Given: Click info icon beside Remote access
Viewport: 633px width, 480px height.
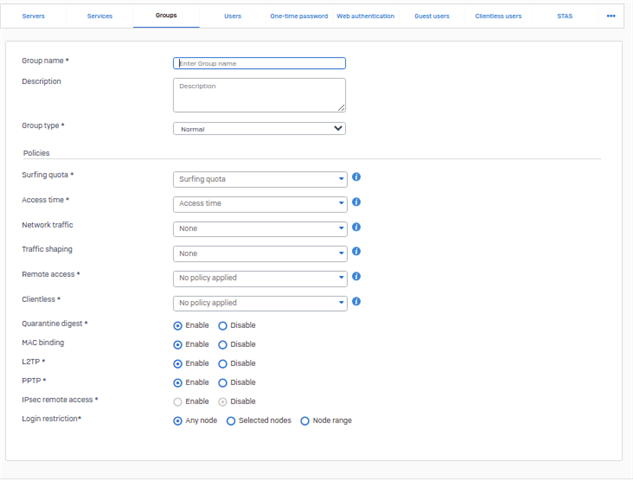Looking at the screenshot, I should (x=356, y=276).
